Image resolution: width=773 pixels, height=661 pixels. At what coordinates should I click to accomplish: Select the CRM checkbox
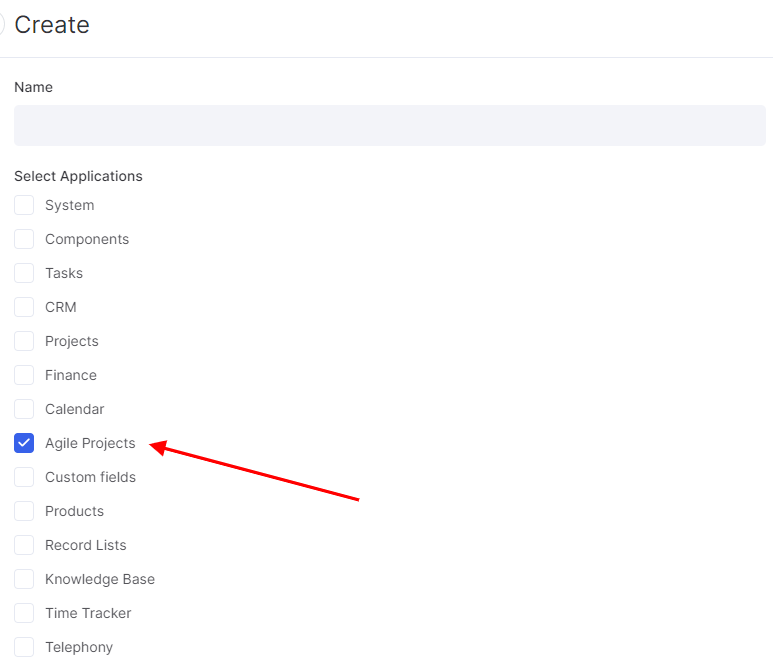click(x=24, y=307)
